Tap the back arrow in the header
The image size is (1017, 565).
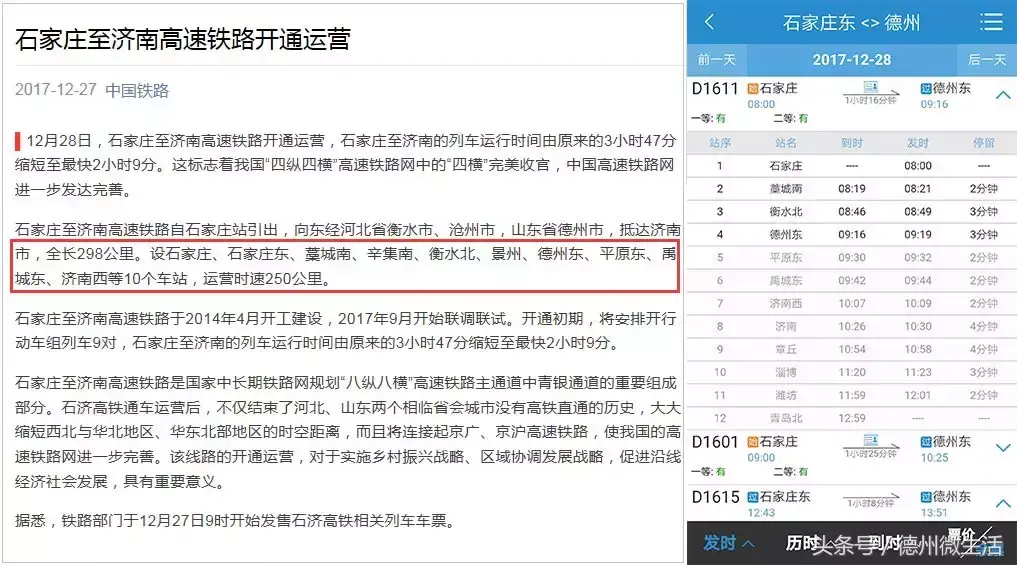[x=710, y=22]
